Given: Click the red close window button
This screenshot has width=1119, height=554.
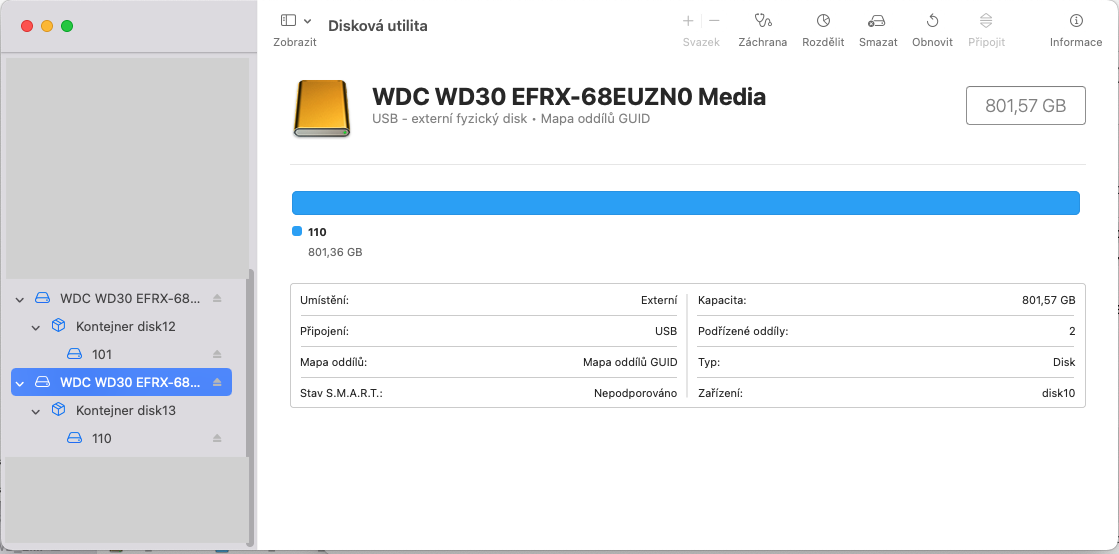Looking at the screenshot, I should tap(27, 26).
